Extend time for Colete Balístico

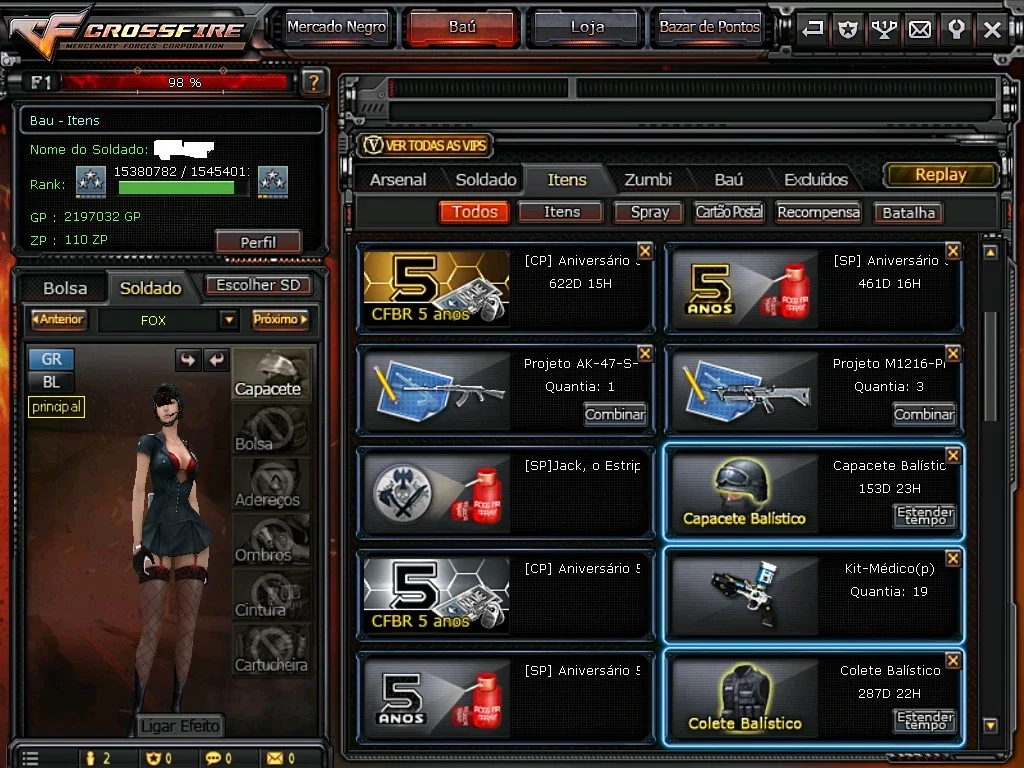[925, 721]
